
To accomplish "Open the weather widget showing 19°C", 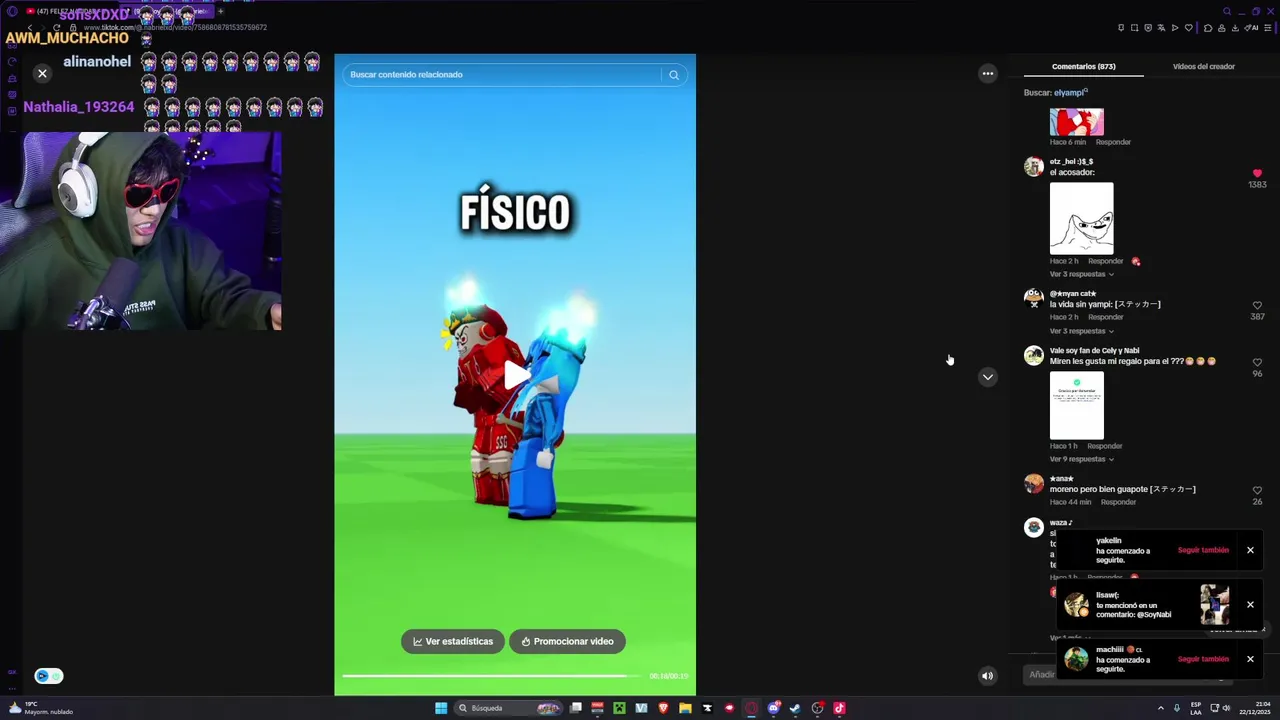I will coord(40,708).
